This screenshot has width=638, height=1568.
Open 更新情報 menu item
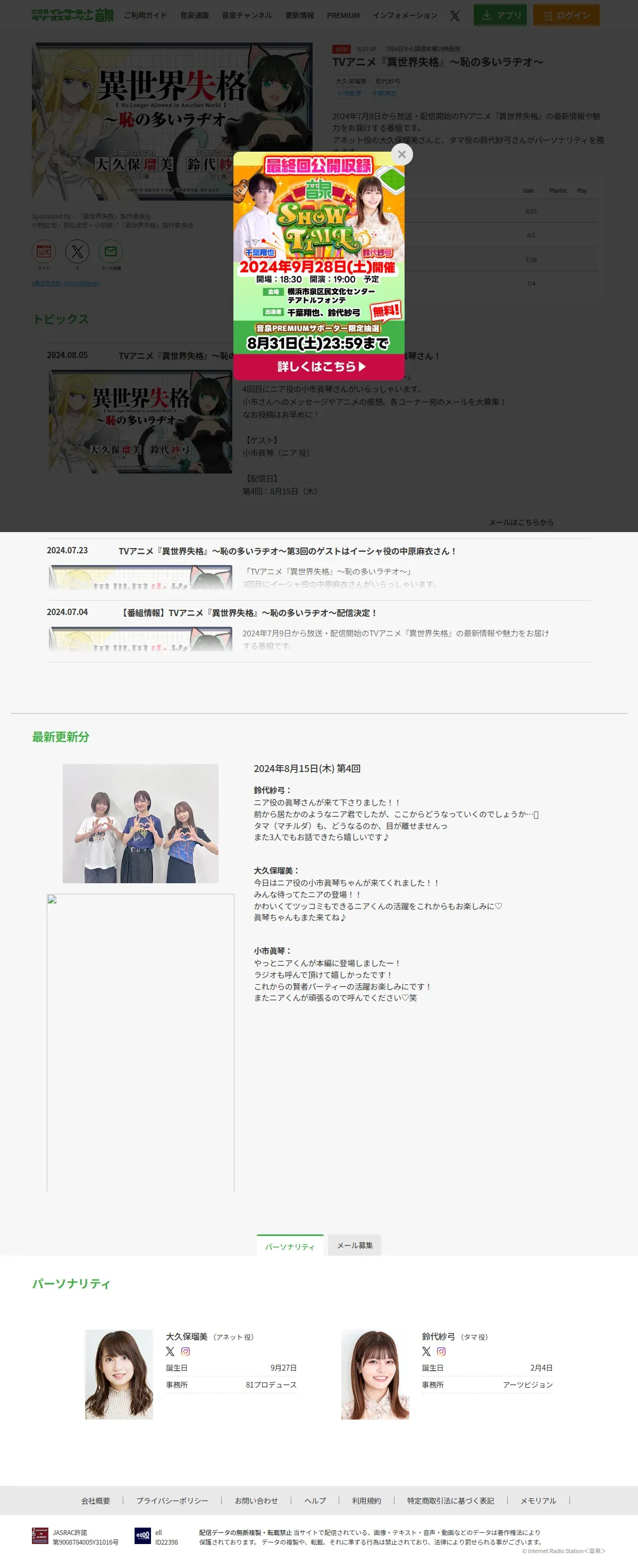299,15
